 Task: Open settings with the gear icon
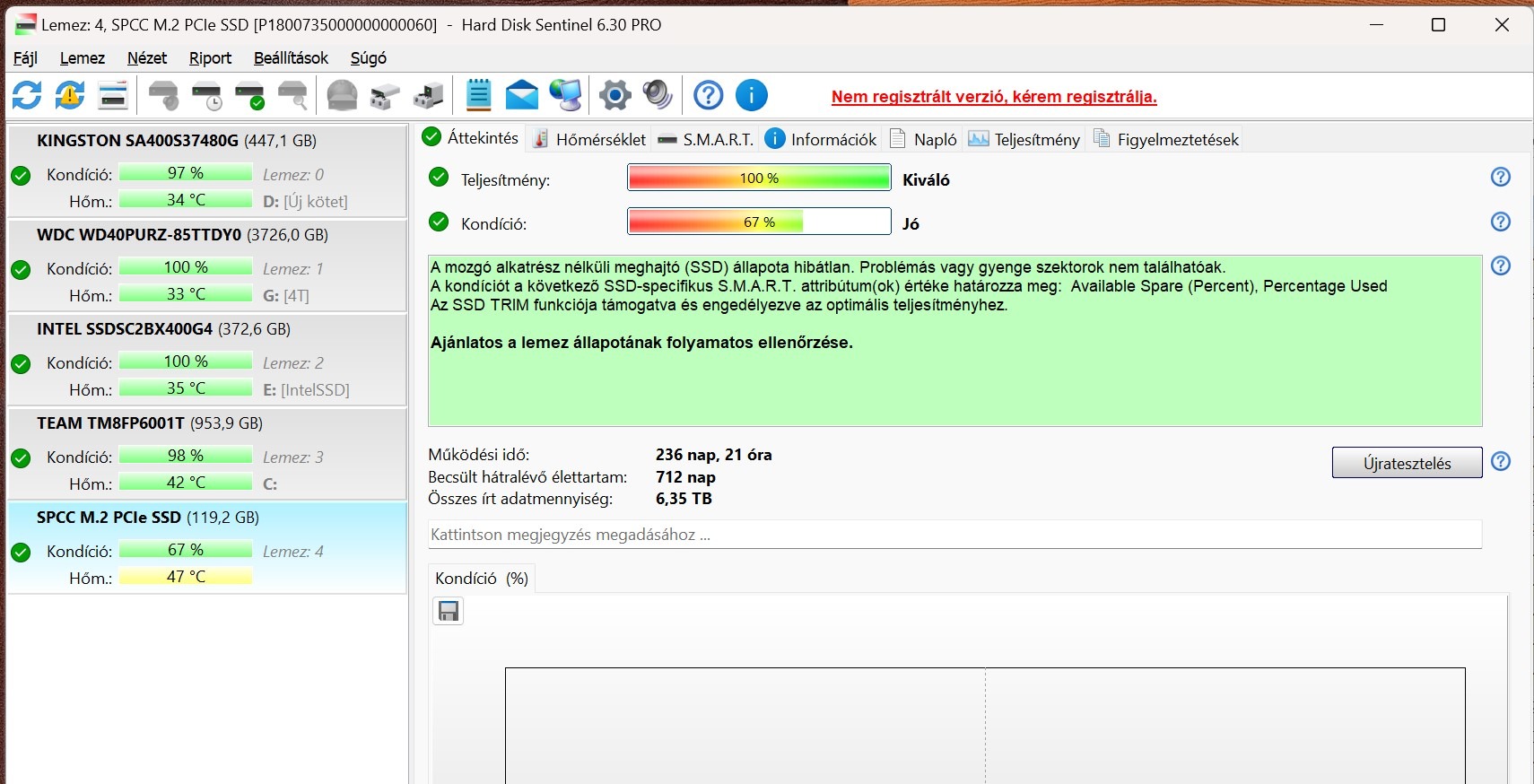coord(615,95)
